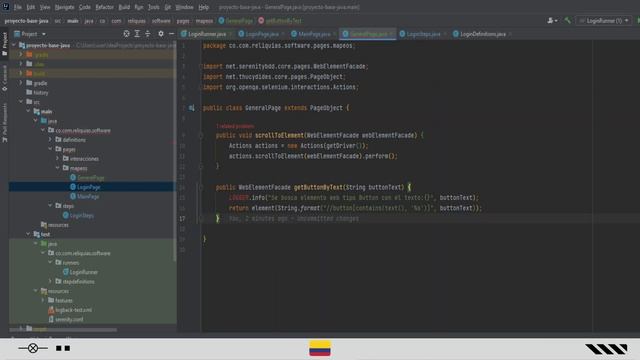
Task: Click the circled X icon in bottom bar
Action: 33,348
